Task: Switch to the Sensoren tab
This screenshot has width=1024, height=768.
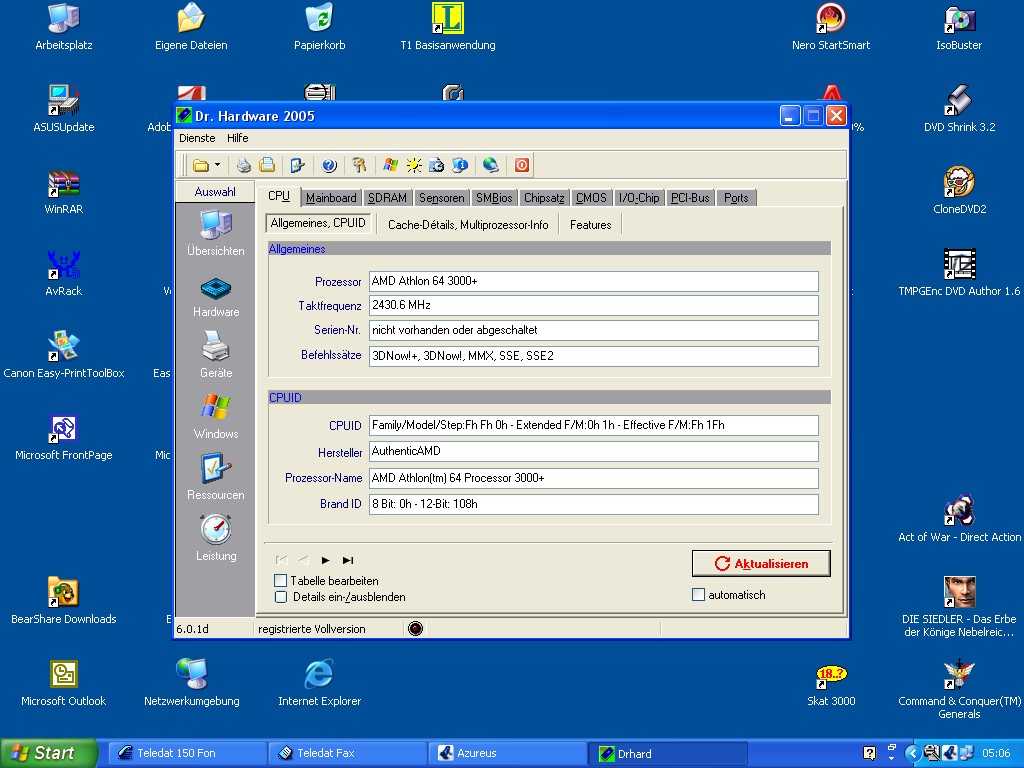Action: click(441, 198)
